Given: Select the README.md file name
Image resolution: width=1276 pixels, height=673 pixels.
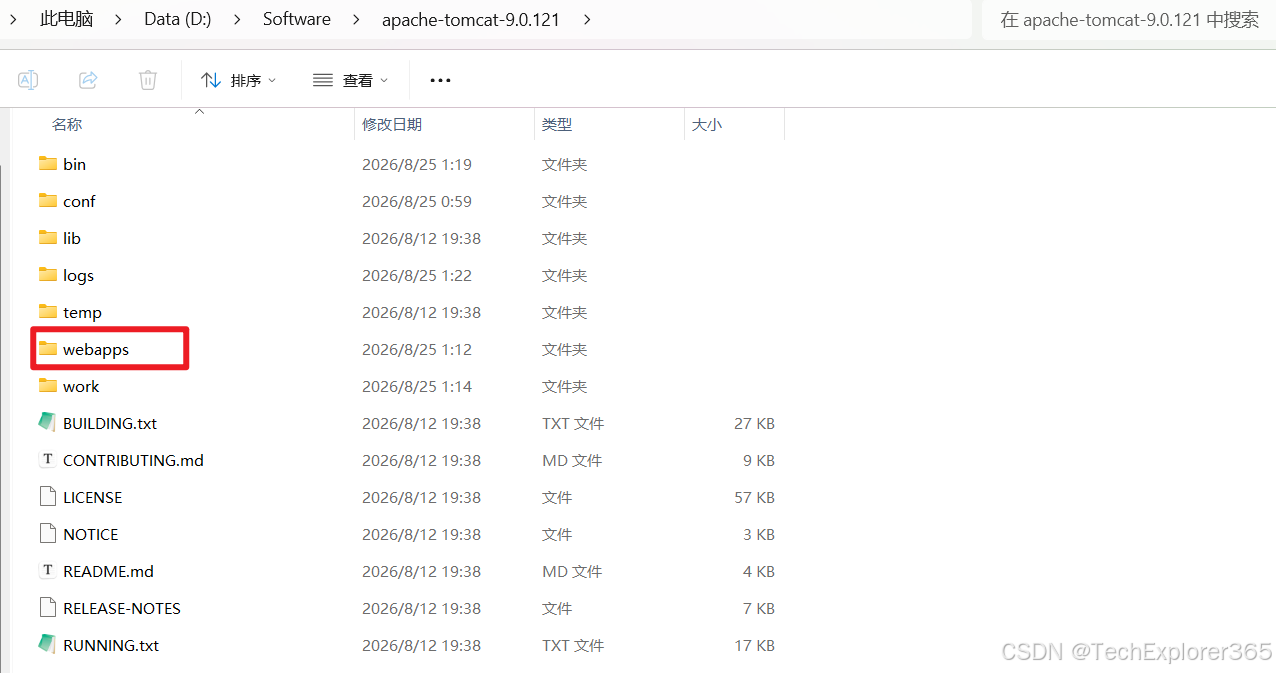Looking at the screenshot, I should click(108, 571).
